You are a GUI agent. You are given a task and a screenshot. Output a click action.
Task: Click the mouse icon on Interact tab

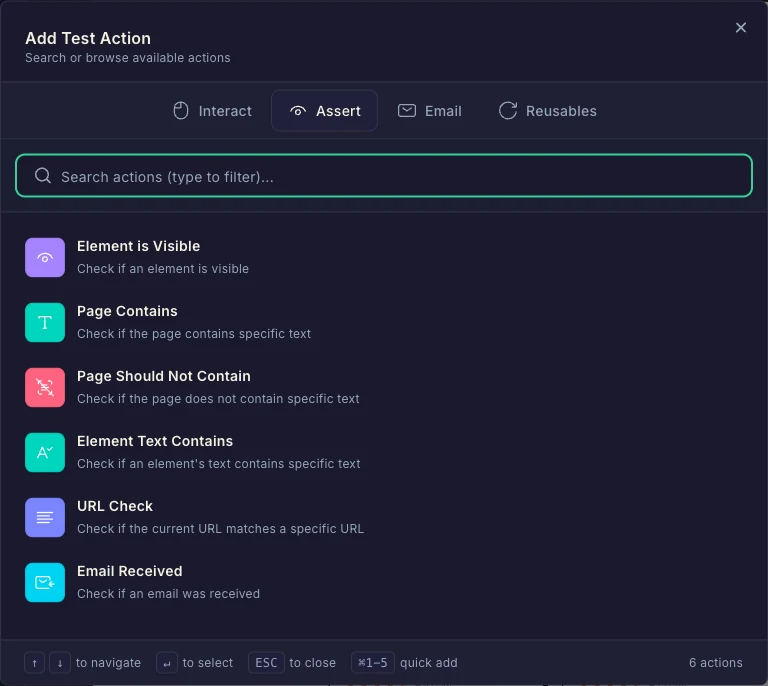[181, 111]
